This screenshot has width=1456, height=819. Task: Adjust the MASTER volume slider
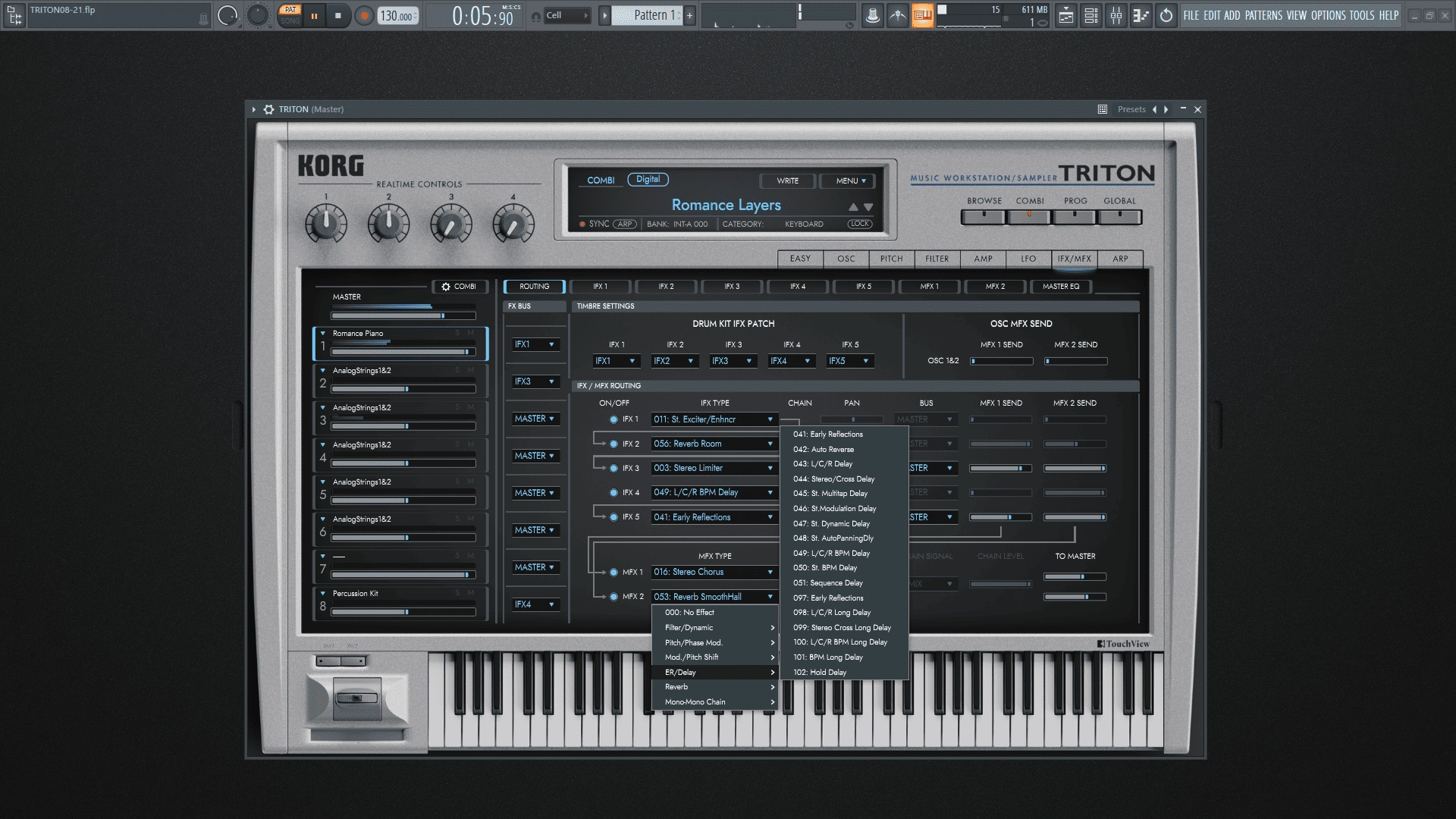(x=403, y=315)
